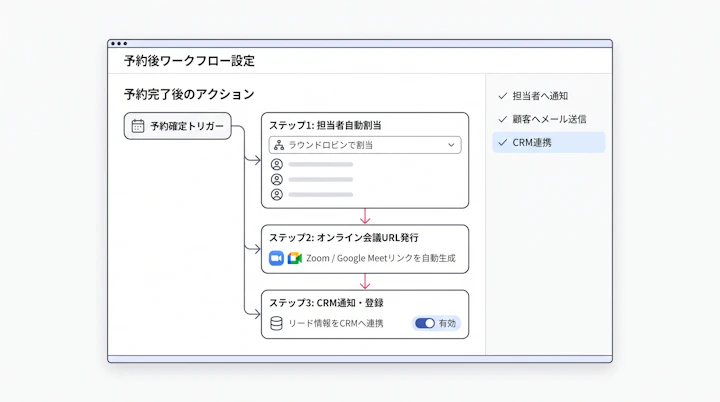Click the ステップ3: CRM通知・登録 heading
Viewport: 720px width, 402px height.
click(326, 303)
